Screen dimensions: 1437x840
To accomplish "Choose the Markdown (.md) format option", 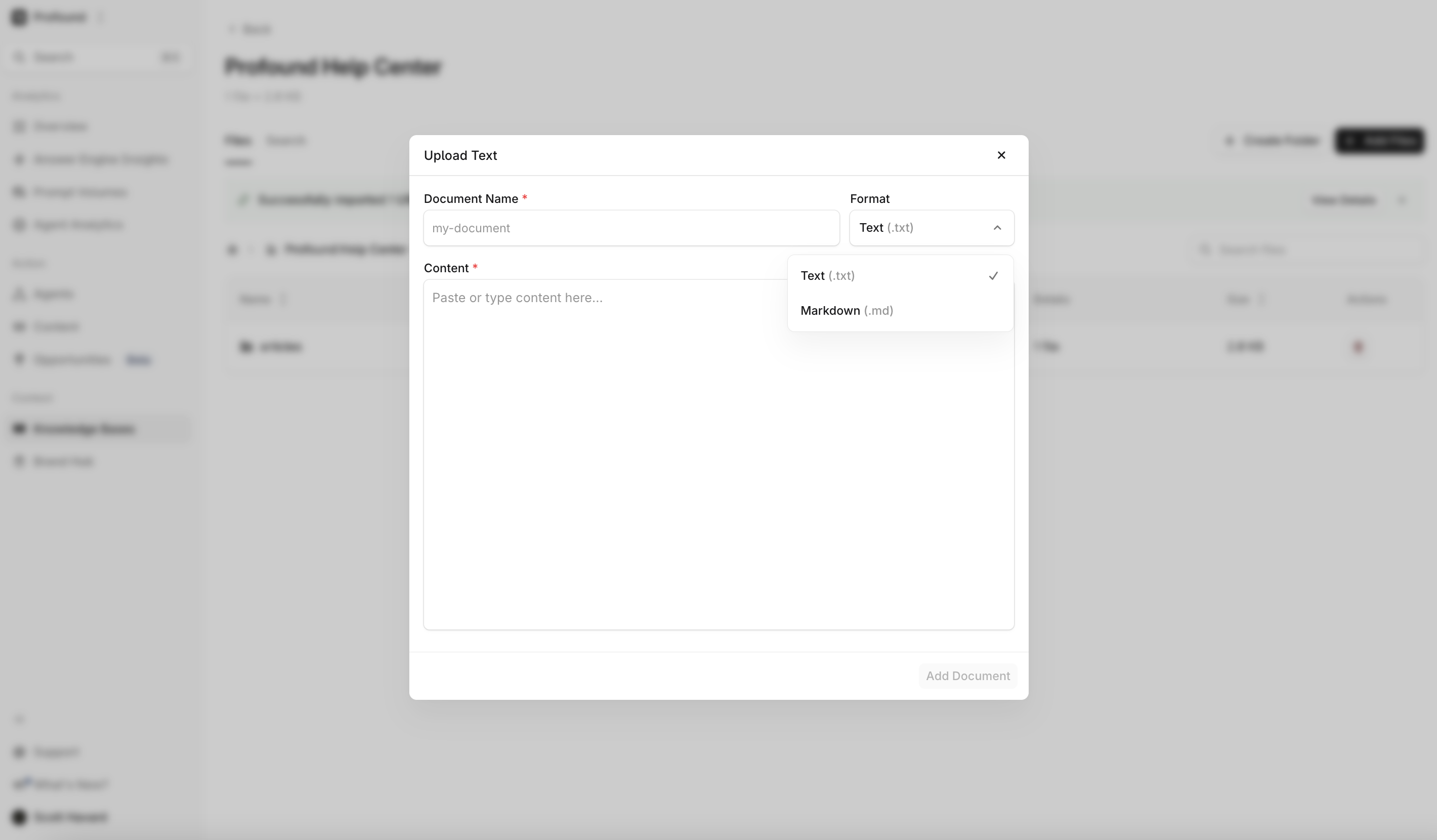I will click(x=900, y=311).
